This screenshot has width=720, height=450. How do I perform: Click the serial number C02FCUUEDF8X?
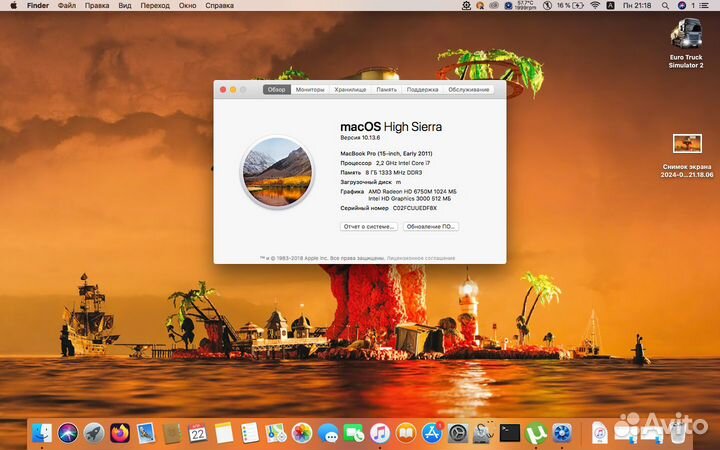click(x=415, y=208)
